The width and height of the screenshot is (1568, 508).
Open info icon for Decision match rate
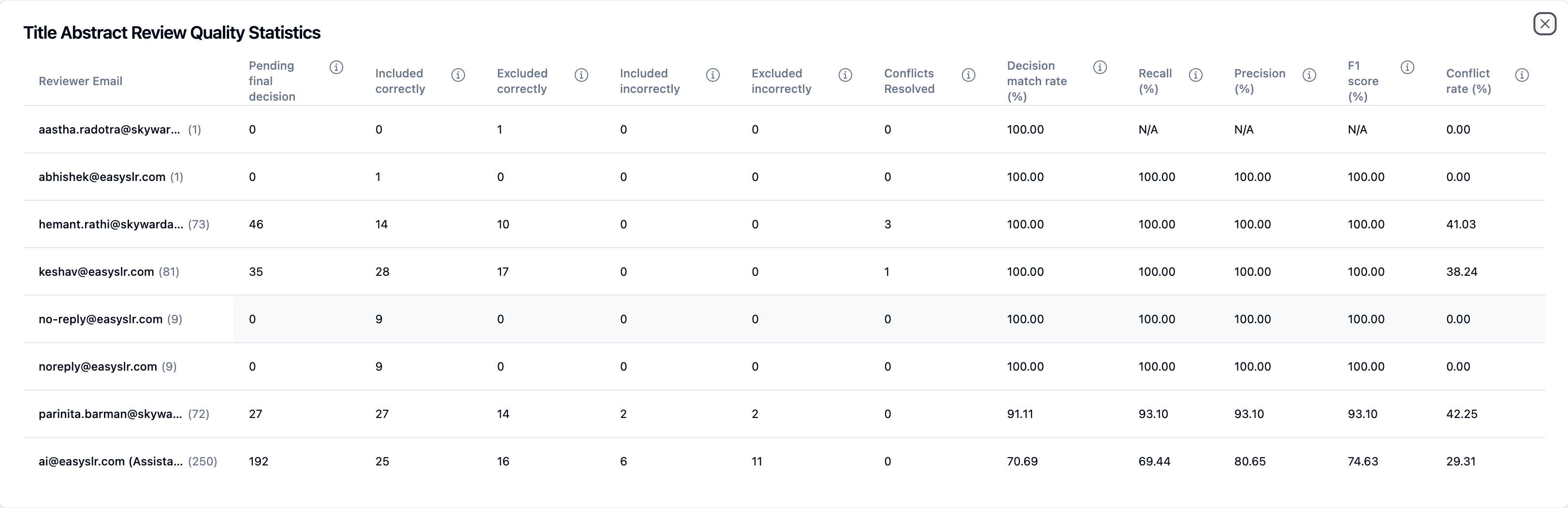coord(1100,67)
